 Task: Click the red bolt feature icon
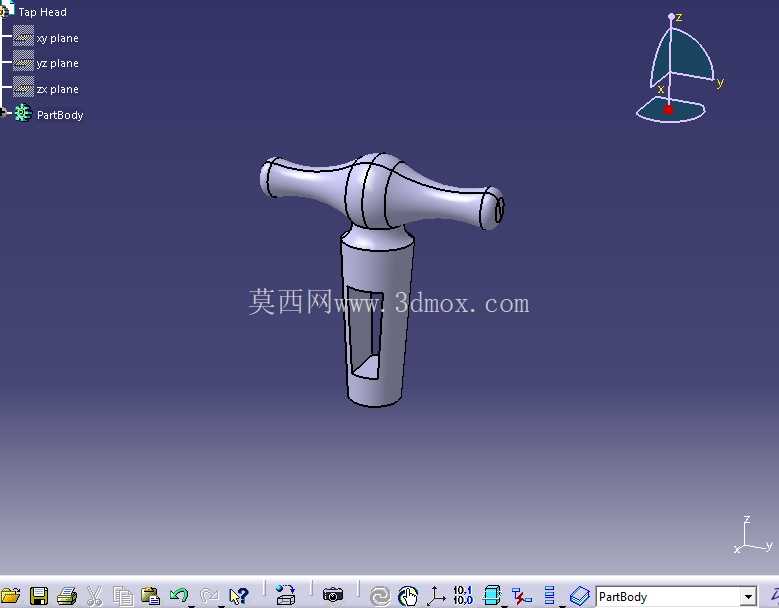coord(521,596)
